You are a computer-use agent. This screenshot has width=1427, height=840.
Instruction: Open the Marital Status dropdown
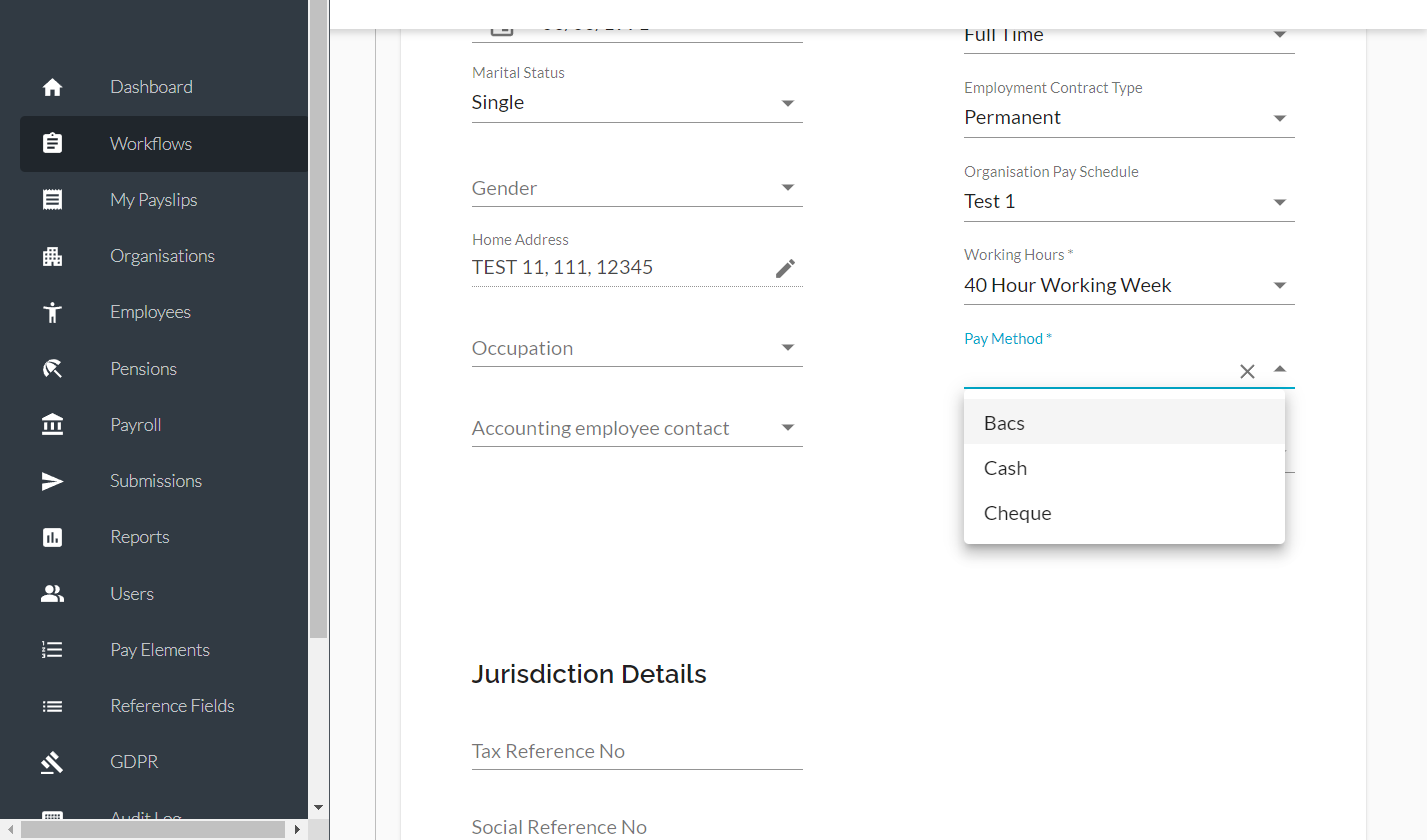[637, 102]
